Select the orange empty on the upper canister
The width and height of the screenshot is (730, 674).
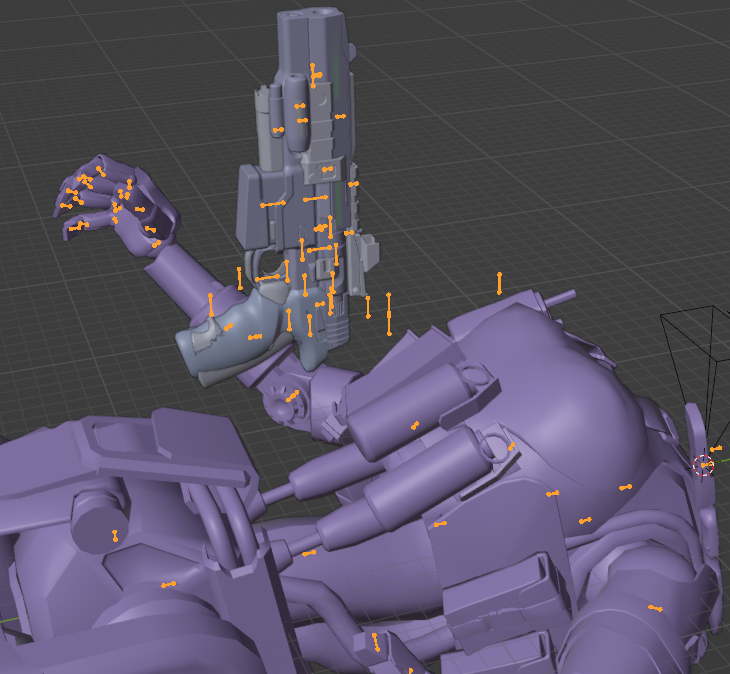point(415,425)
